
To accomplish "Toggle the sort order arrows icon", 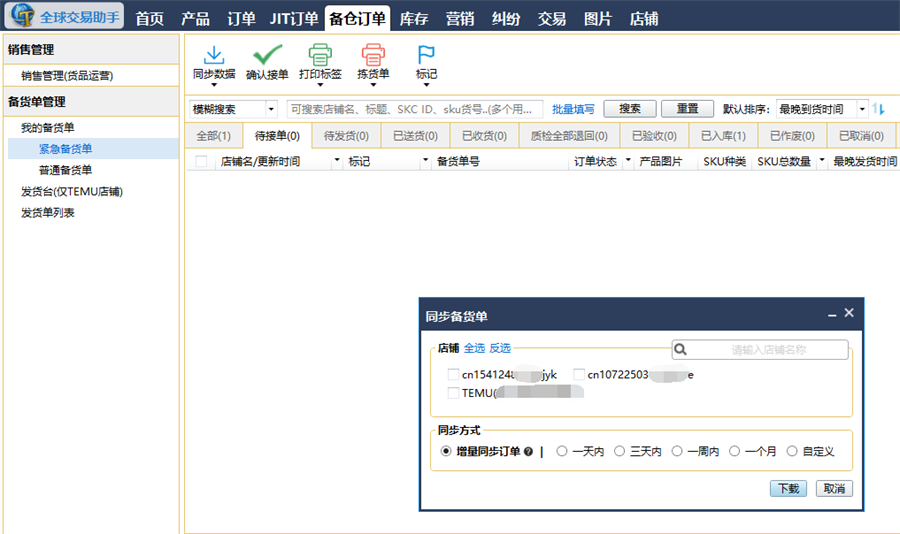I will click(878, 109).
